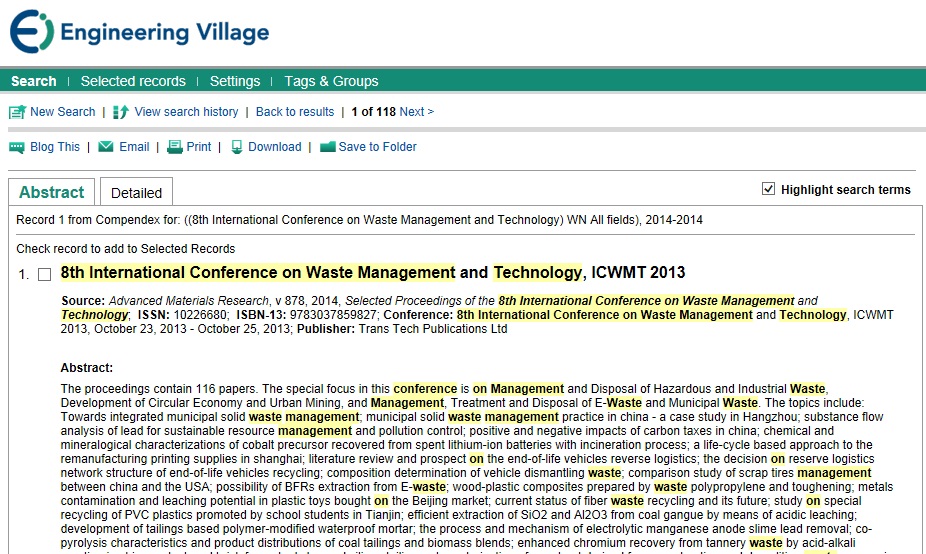926x554 pixels.
Task: Click Back to results link
Action: point(295,112)
